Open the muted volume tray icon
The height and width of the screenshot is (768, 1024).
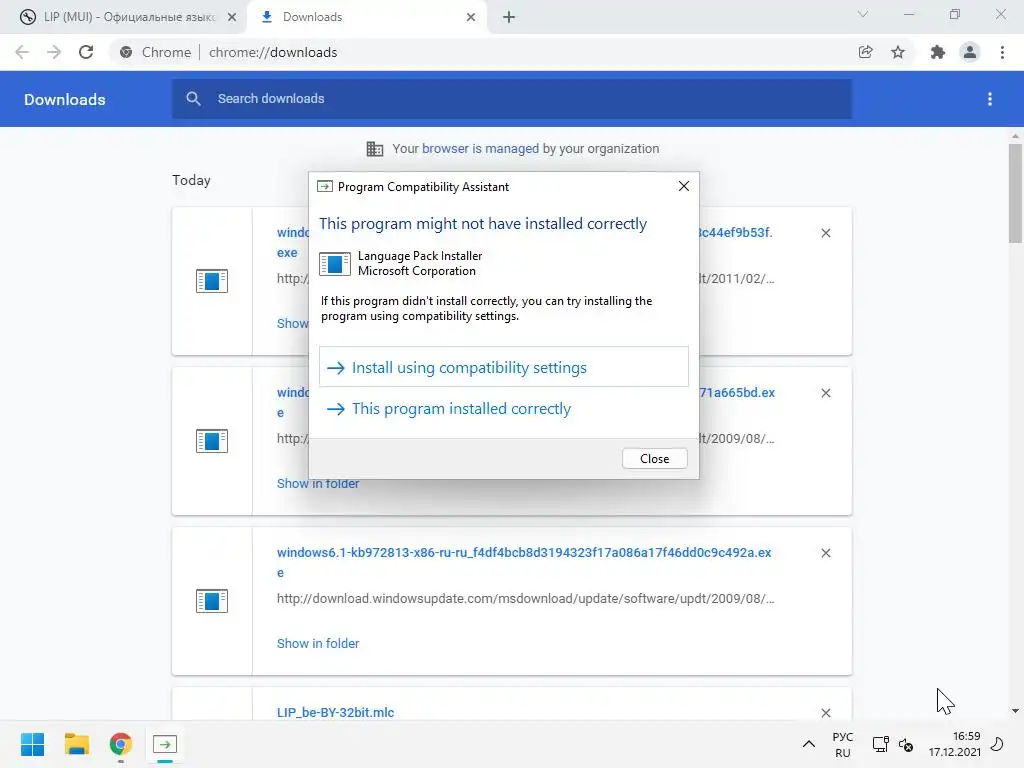(906, 744)
